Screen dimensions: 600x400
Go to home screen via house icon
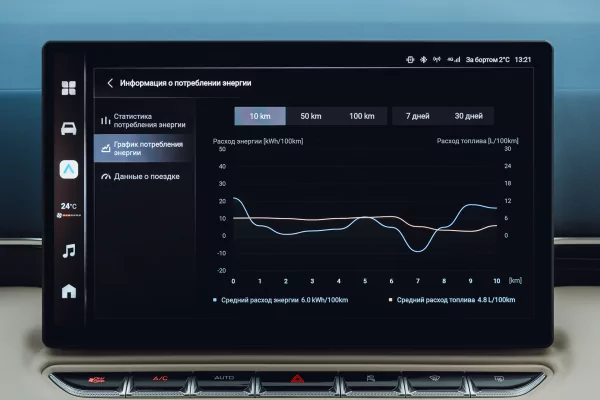pyautogui.click(x=69, y=292)
